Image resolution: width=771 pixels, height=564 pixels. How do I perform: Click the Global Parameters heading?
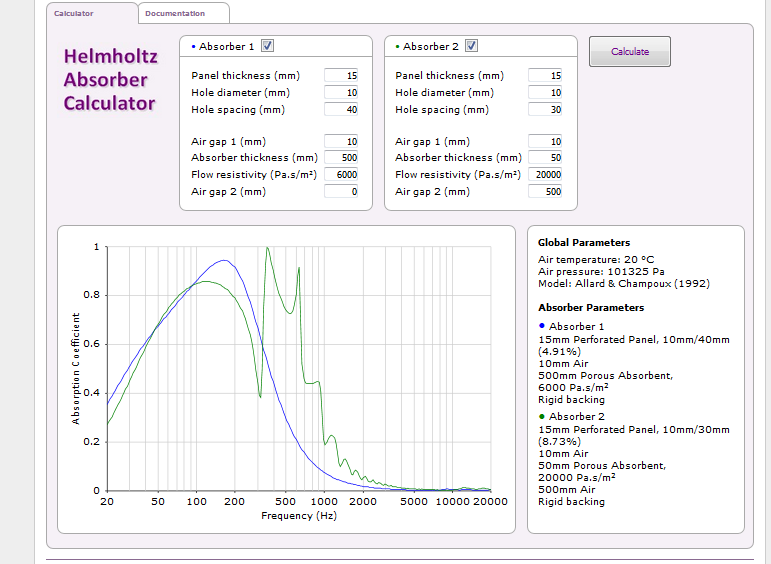[x=584, y=242]
